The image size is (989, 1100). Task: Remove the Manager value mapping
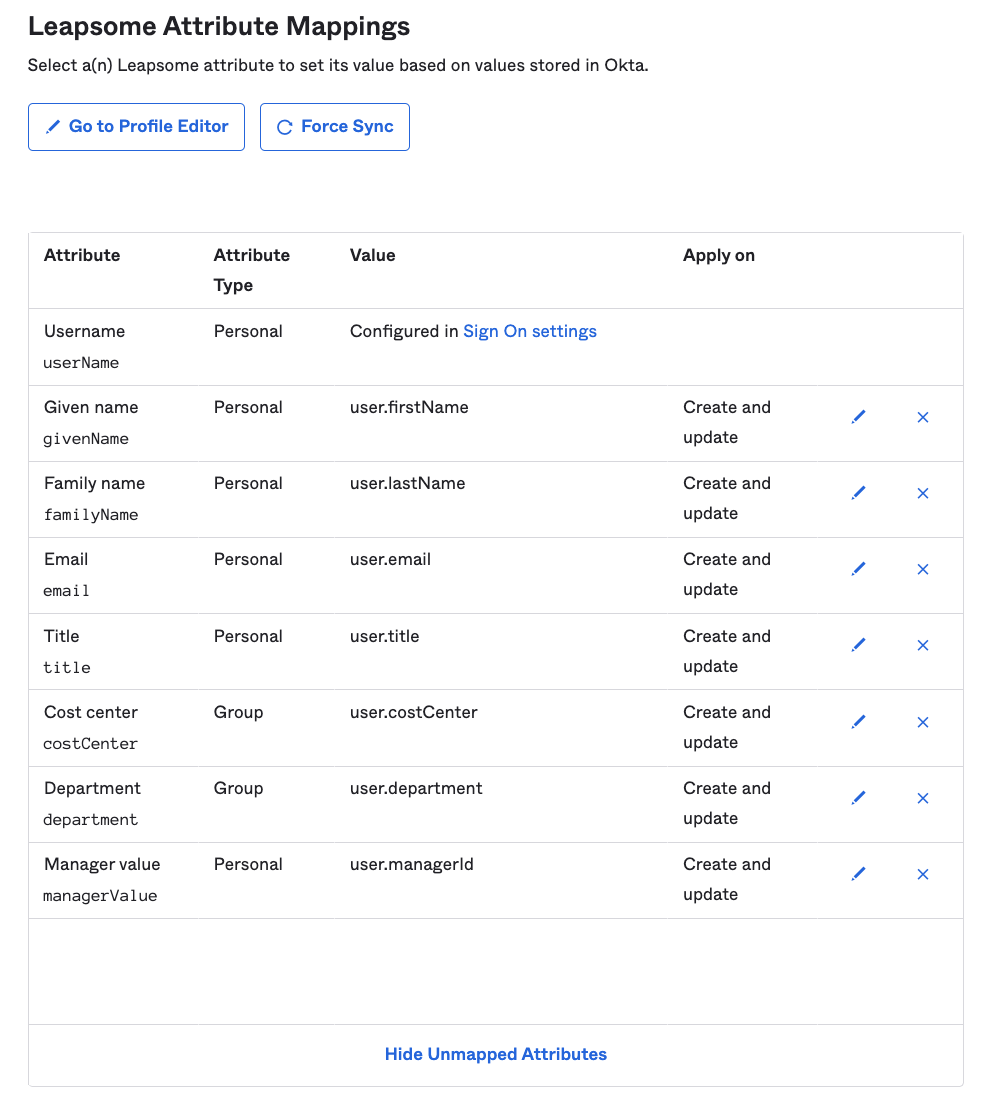(x=923, y=874)
